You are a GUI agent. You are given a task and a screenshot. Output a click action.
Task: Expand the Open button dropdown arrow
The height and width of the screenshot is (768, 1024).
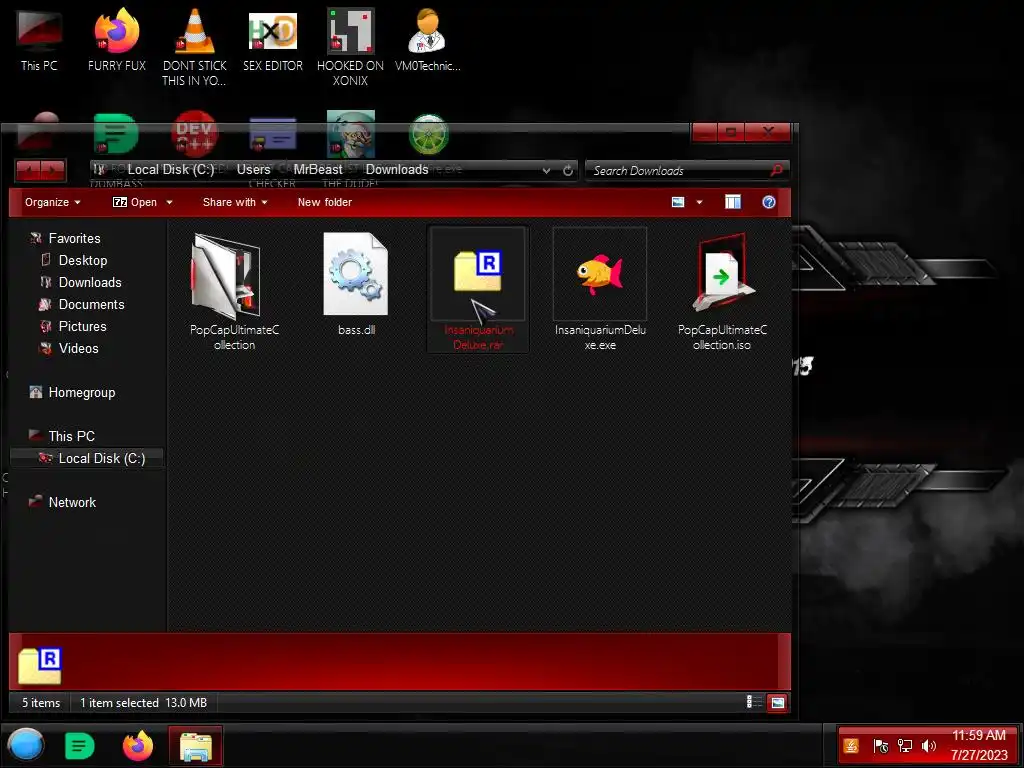click(169, 202)
